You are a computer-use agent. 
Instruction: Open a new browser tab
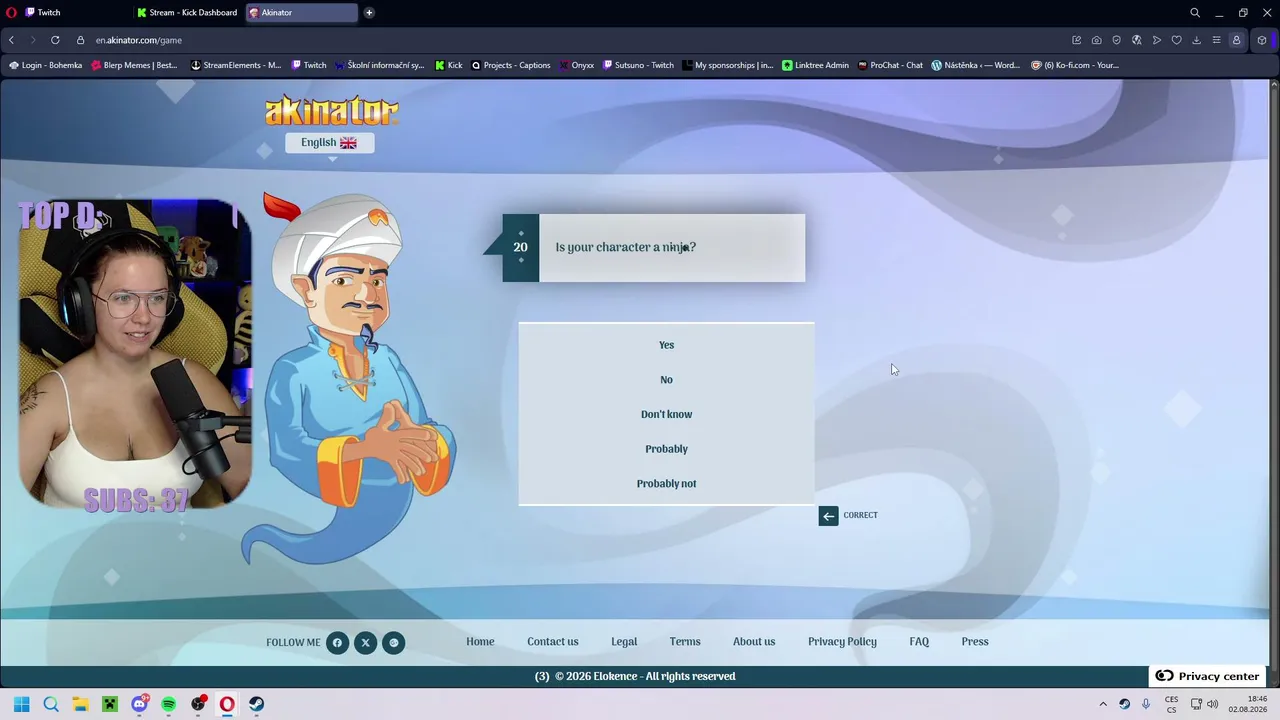(369, 13)
